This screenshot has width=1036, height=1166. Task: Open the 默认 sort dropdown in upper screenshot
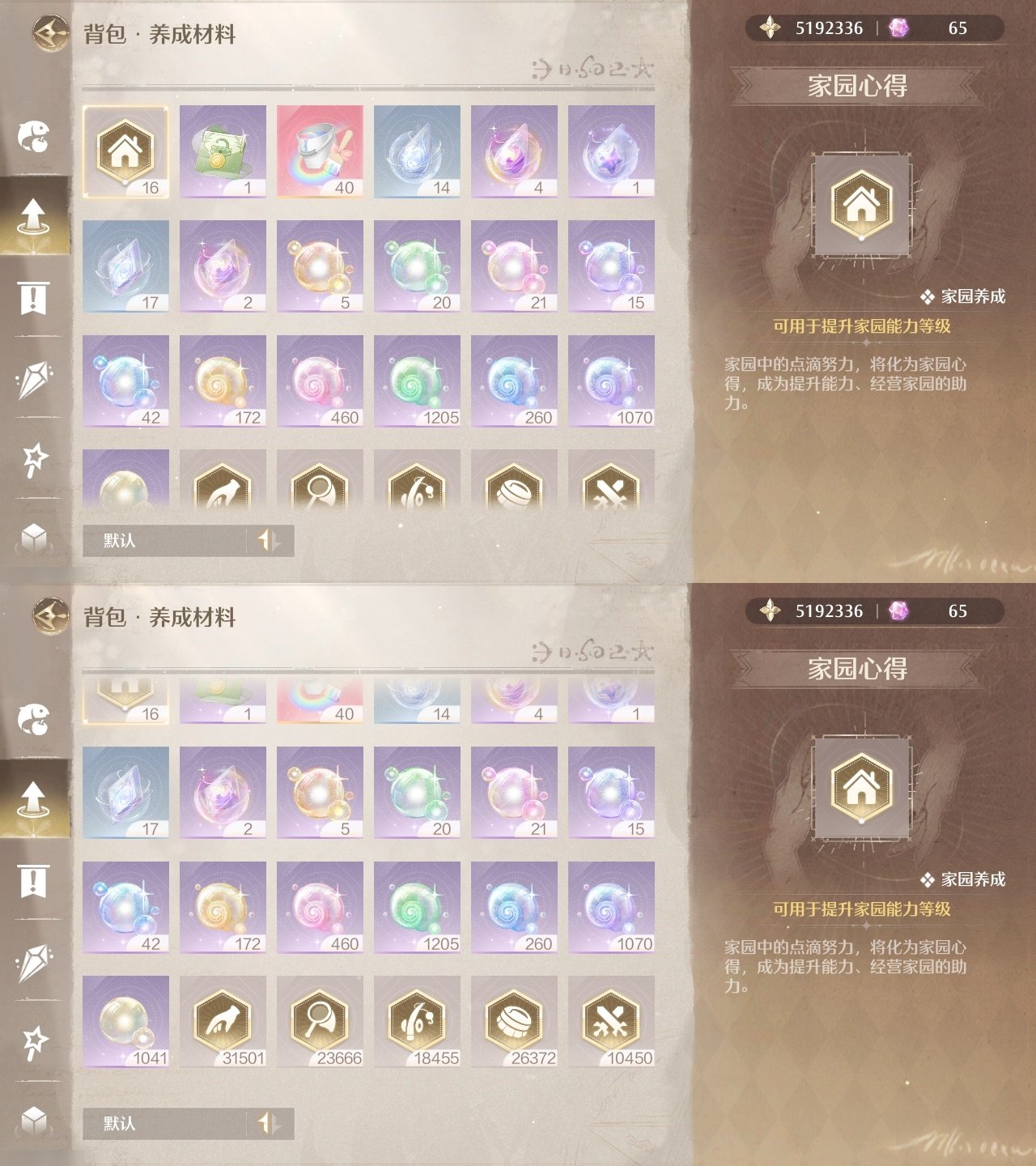pos(165,540)
